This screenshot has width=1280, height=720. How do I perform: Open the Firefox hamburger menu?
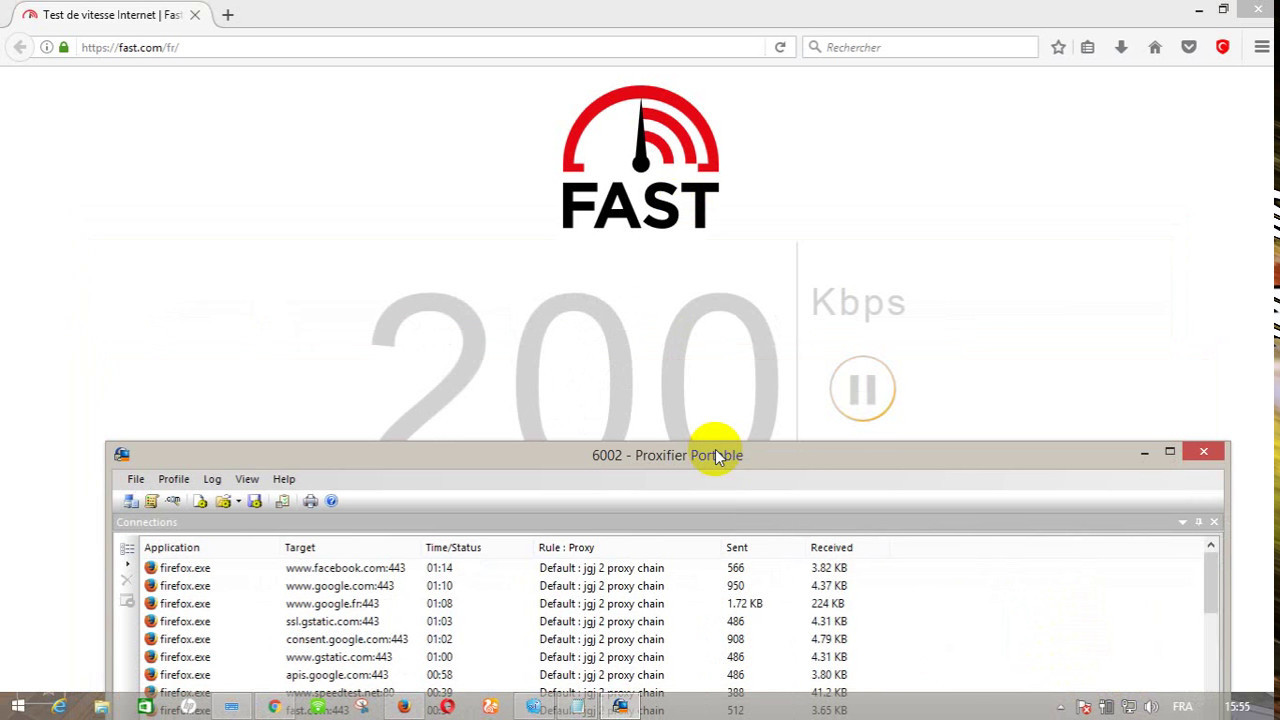point(1261,47)
